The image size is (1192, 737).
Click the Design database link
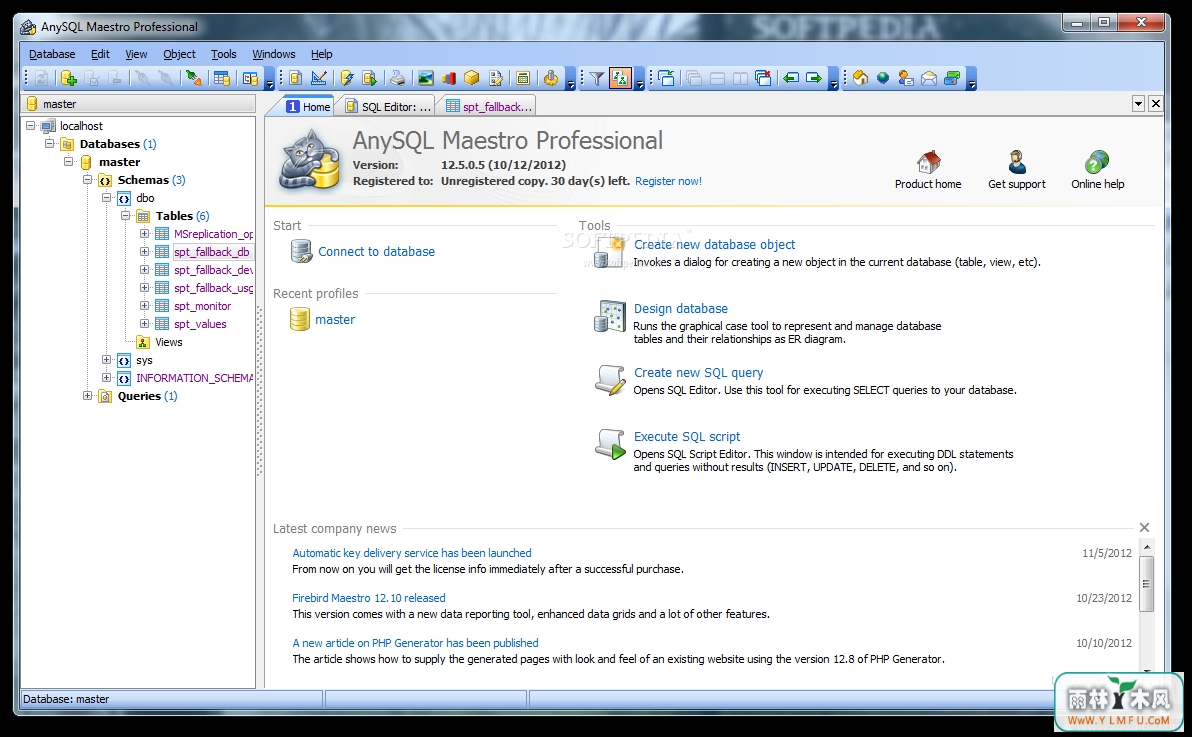[x=680, y=308]
